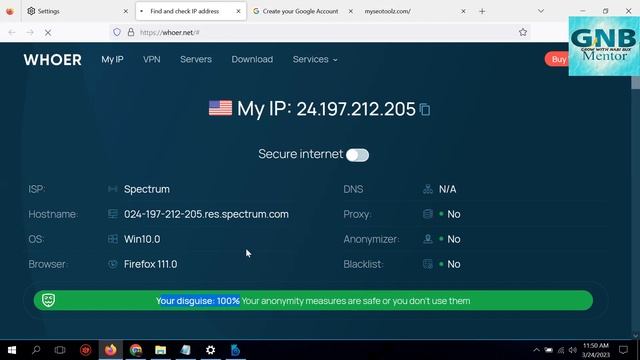
Task: Open taskbar search magnifier
Action: [x=36, y=350]
